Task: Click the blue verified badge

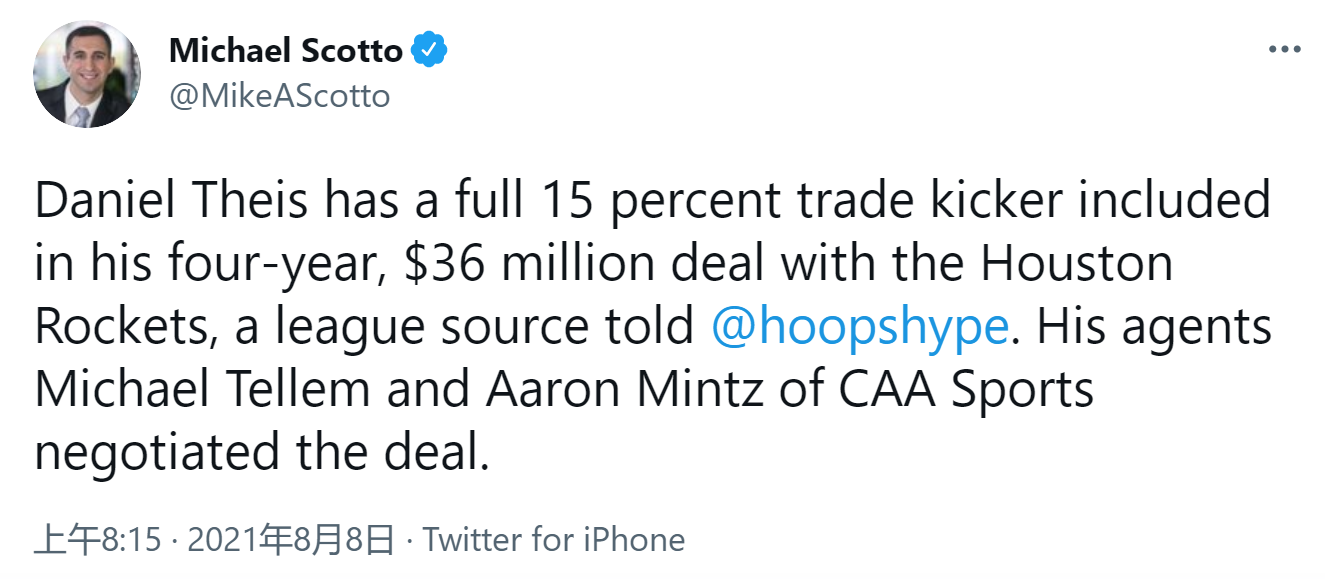Action: [431, 50]
